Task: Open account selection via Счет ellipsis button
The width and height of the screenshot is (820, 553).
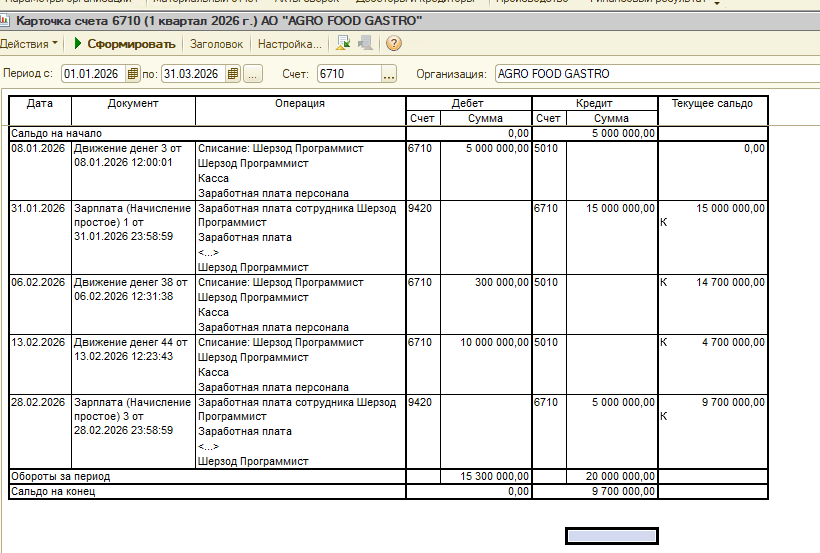Action: pos(389,74)
